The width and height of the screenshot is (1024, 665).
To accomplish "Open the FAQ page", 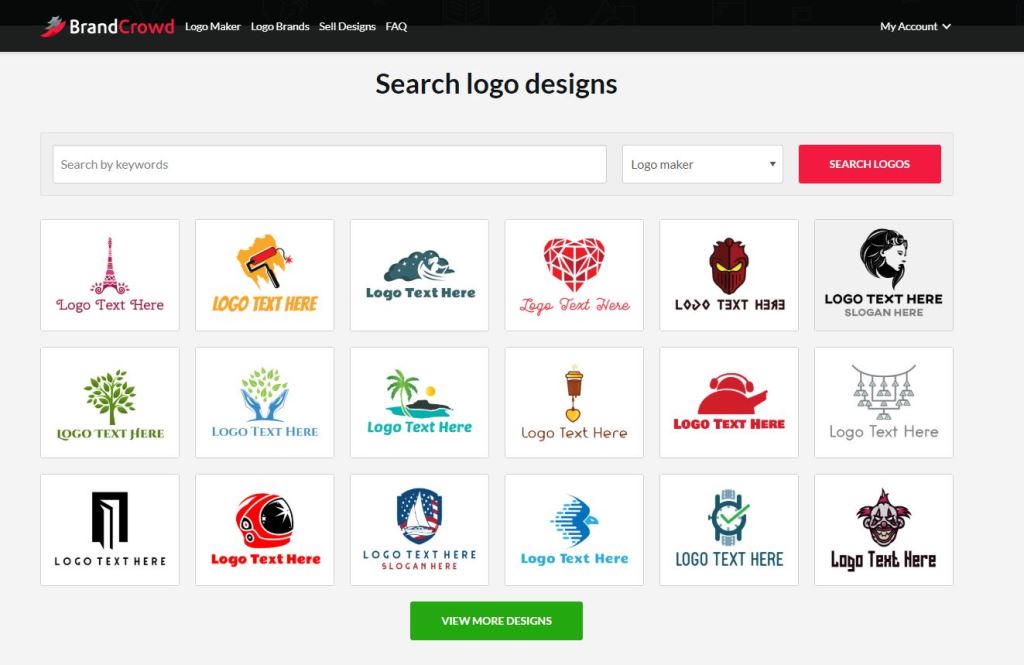I will click(x=396, y=27).
